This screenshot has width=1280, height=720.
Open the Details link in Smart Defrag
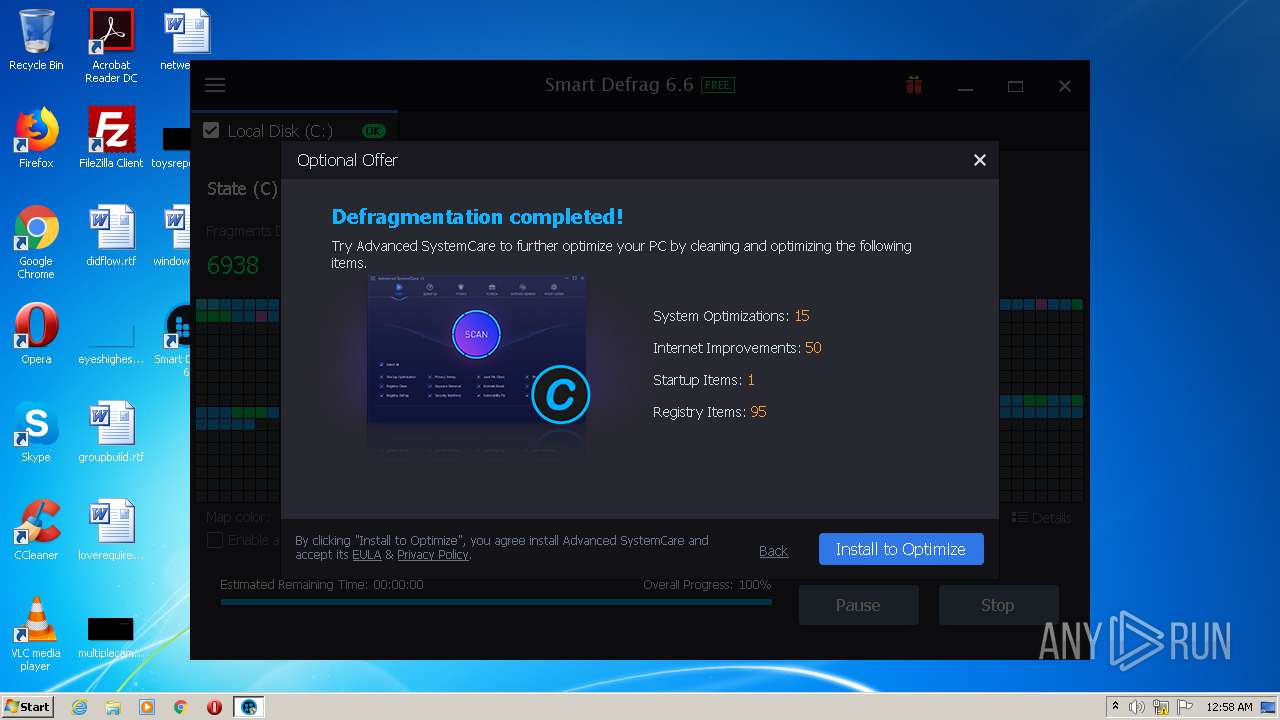click(1041, 518)
